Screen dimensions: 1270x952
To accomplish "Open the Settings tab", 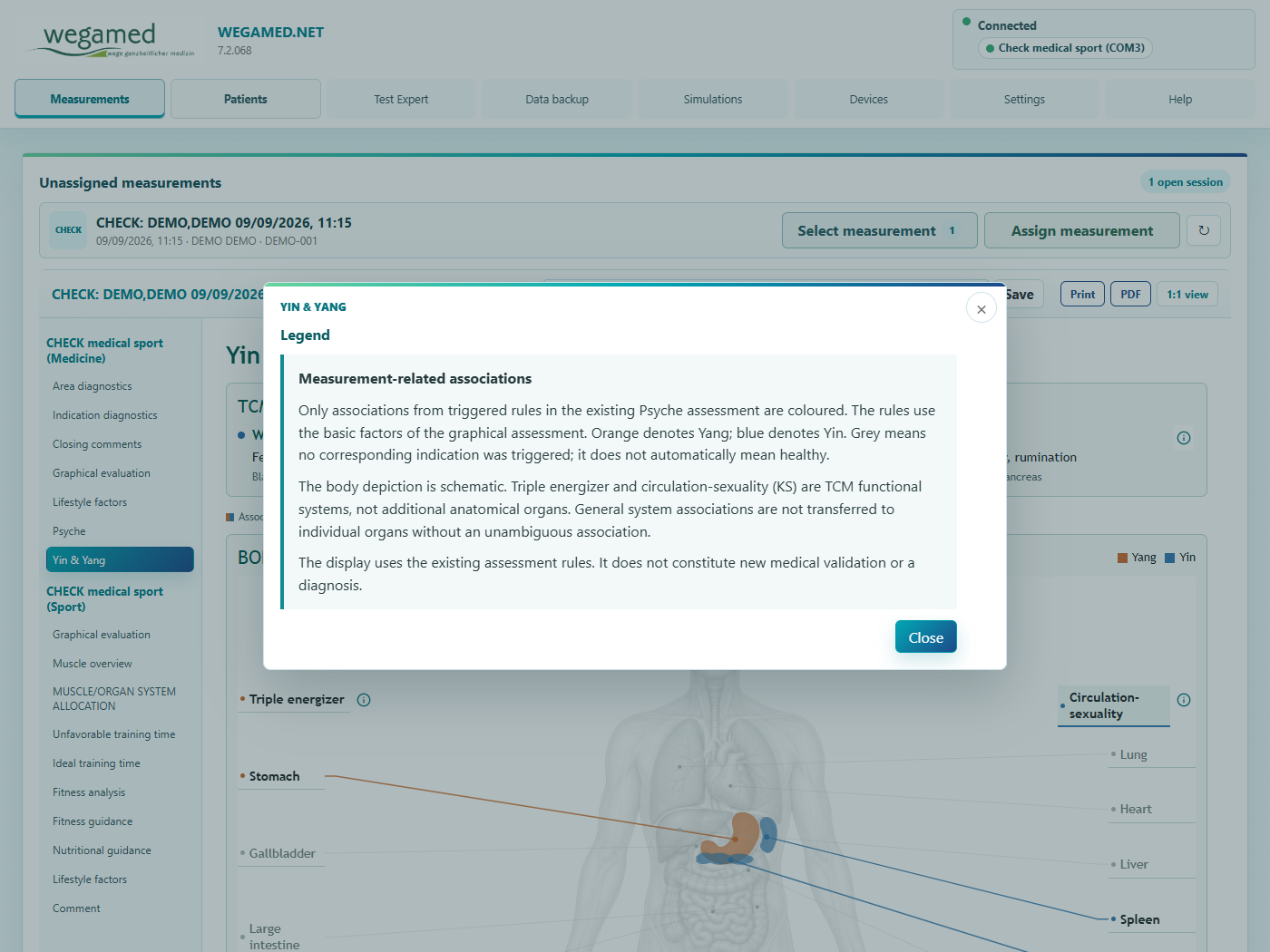I will pyautogui.click(x=1024, y=99).
